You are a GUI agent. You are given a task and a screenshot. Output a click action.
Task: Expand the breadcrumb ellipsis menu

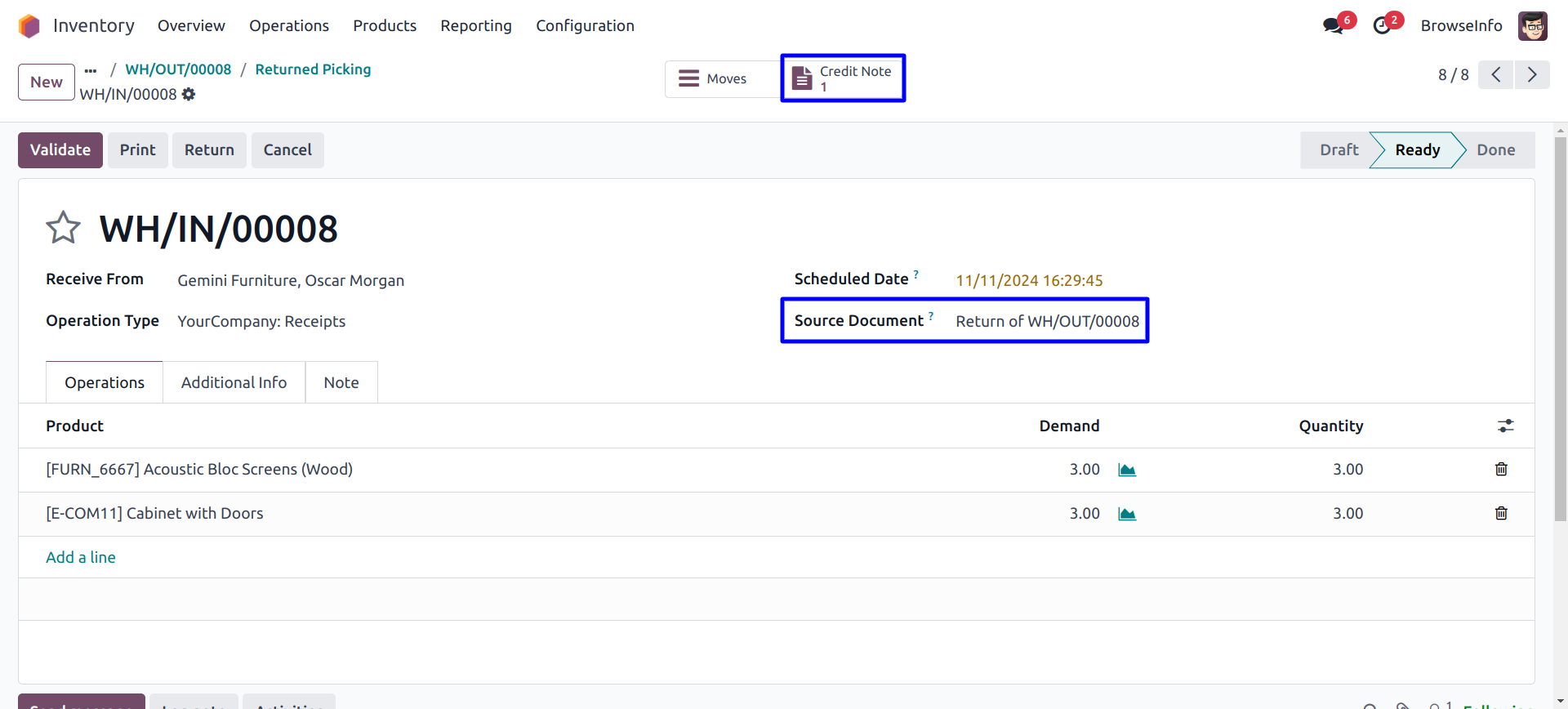pyautogui.click(x=91, y=70)
